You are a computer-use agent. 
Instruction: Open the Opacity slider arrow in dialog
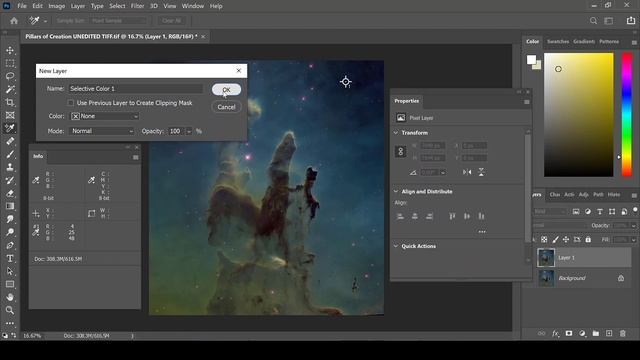[x=189, y=131]
